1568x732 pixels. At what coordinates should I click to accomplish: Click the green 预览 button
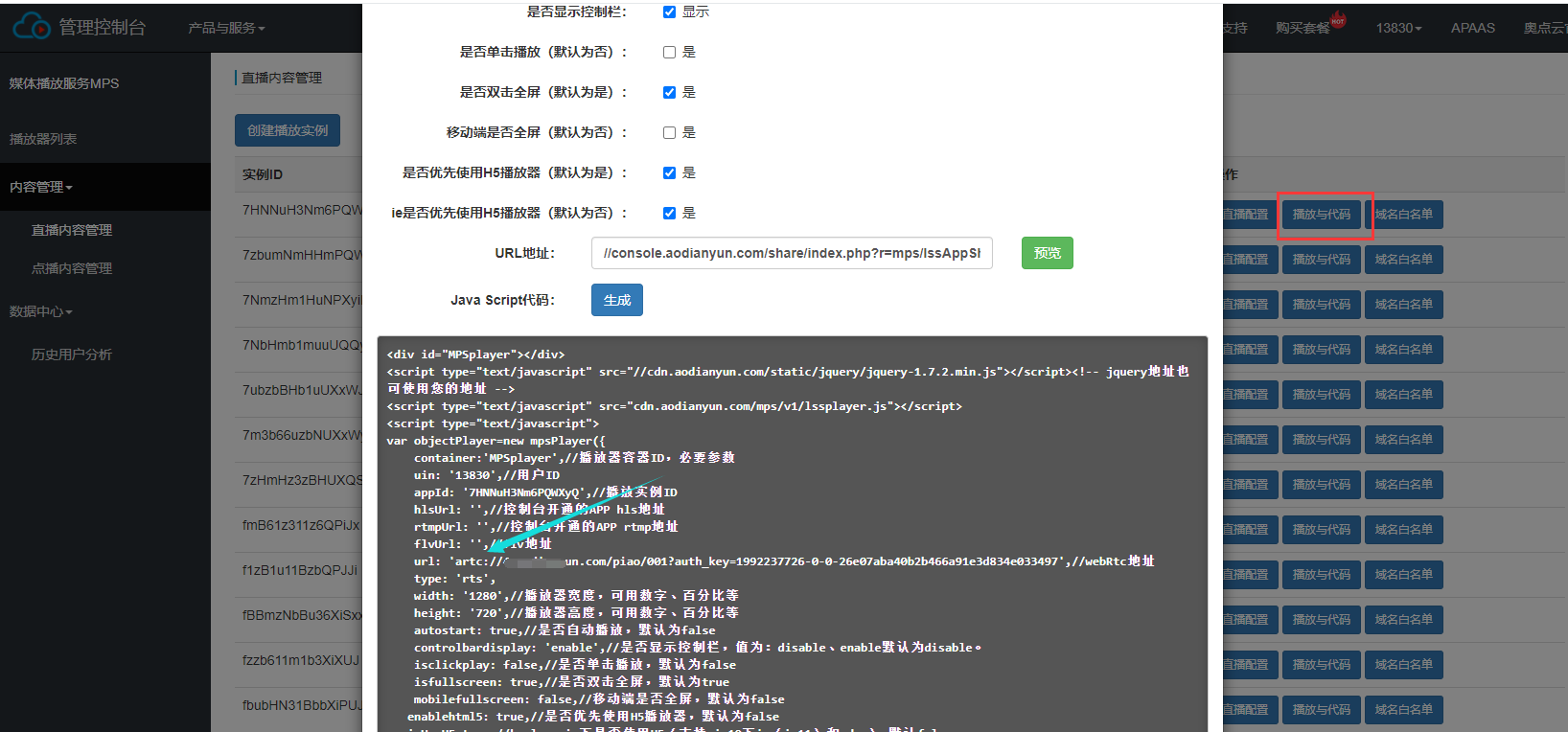(x=1048, y=253)
